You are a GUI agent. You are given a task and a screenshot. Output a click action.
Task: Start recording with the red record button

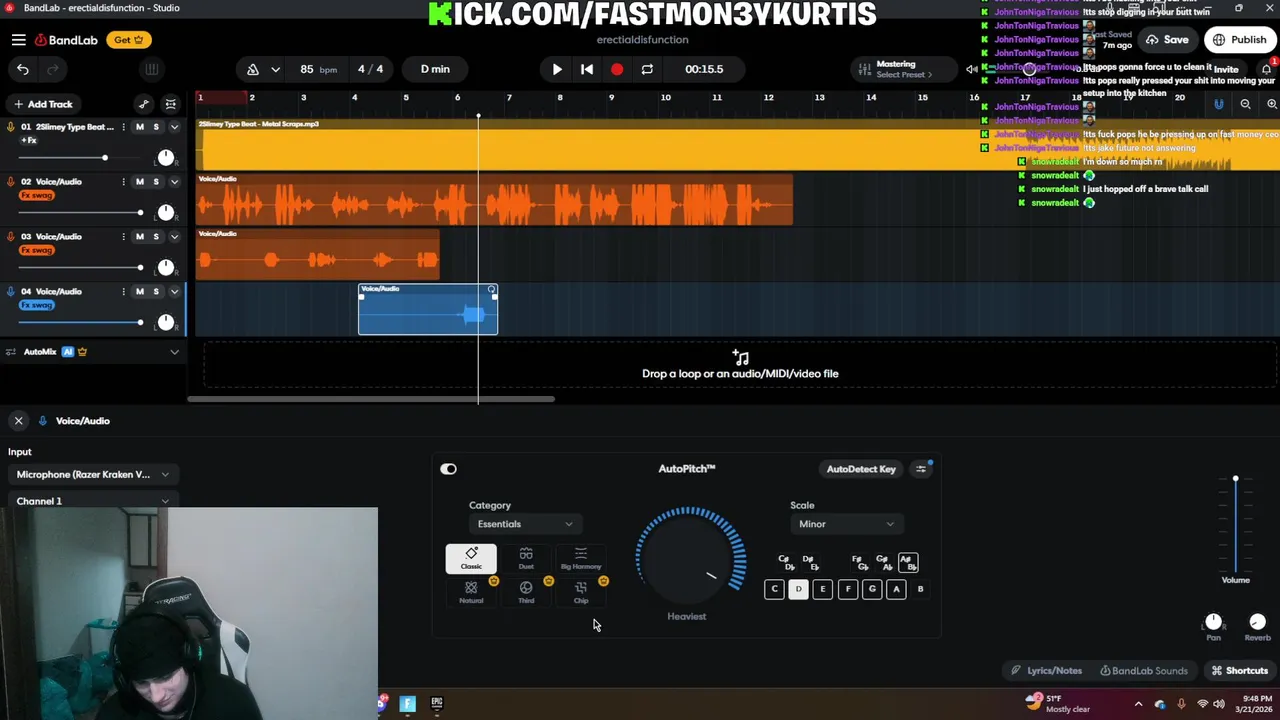tap(617, 69)
